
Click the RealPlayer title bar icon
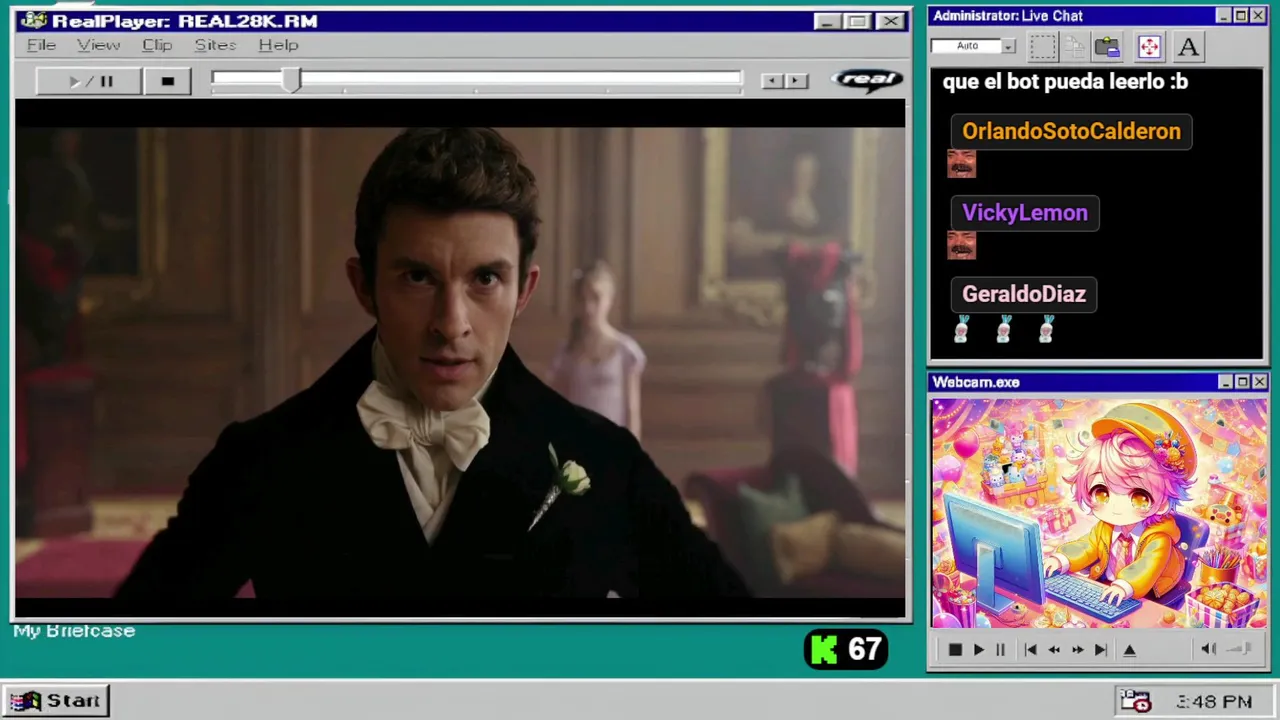[33, 21]
